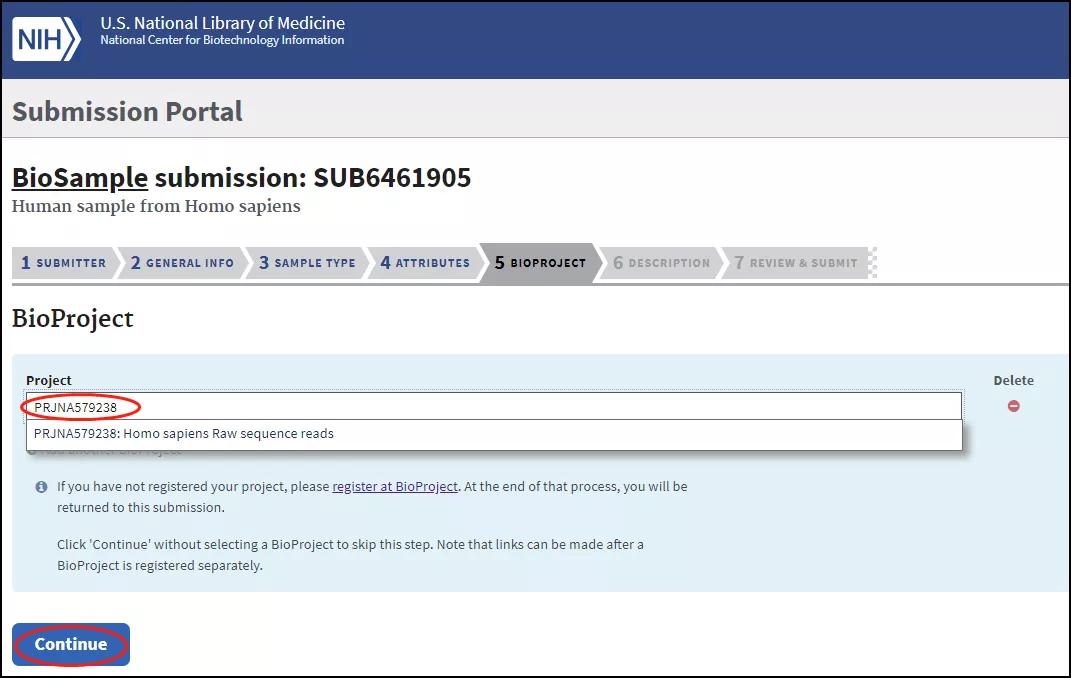Screen dimensions: 1071x678
Task: Click the BioProject section heading
Action: [73, 319]
